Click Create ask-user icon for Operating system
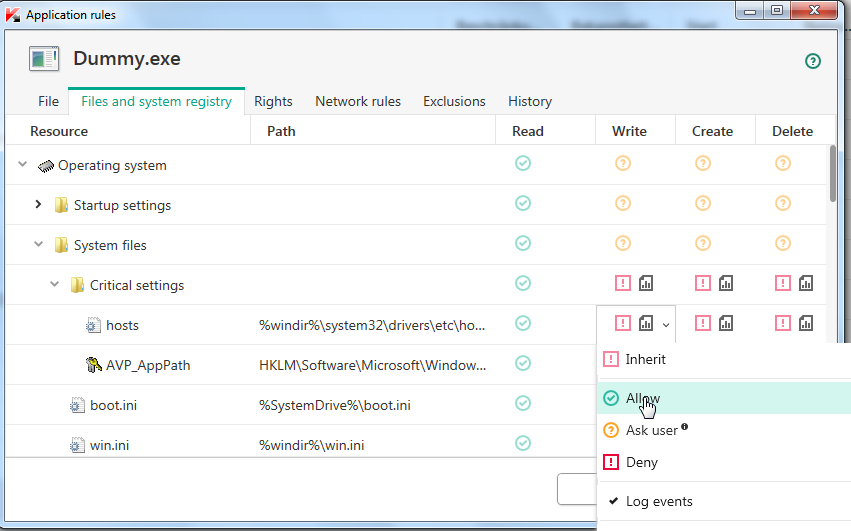 pos(703,163)
